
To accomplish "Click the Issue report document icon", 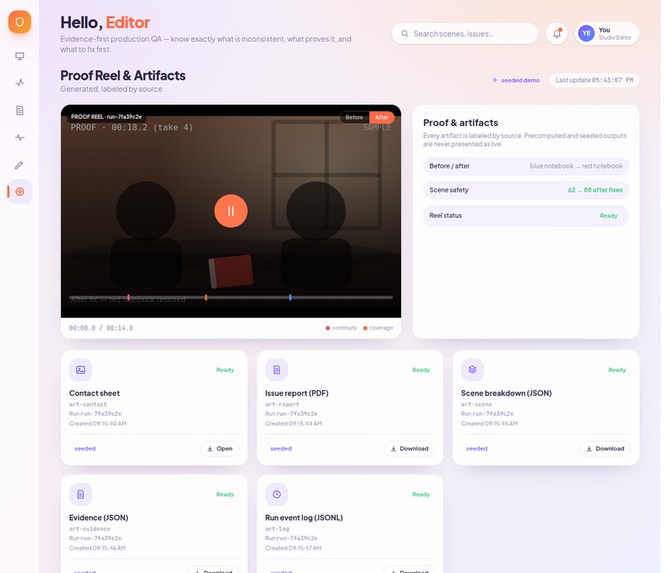I will click(277, 370).
